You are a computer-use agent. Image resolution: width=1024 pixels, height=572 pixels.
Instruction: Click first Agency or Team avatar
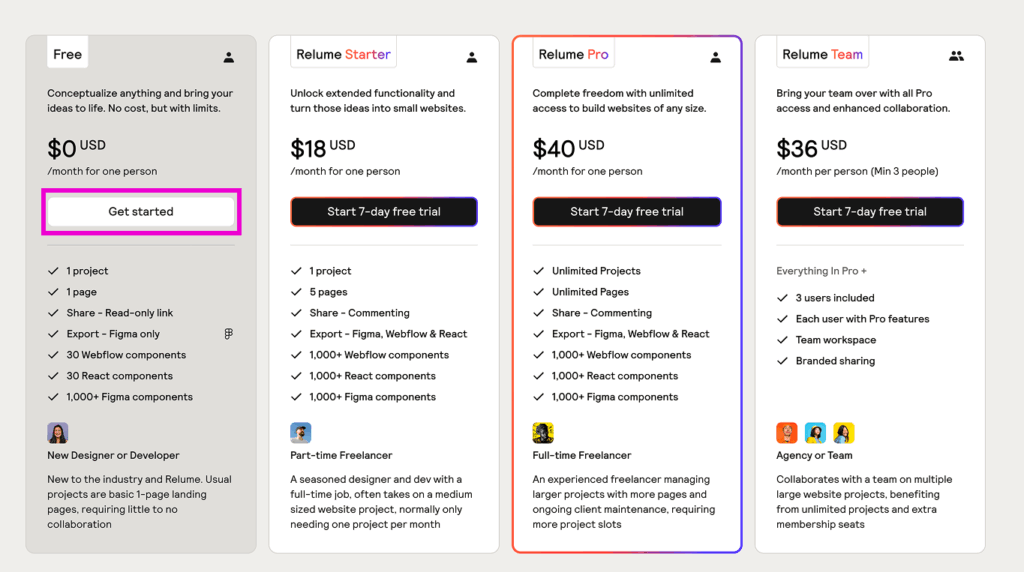point(787,433)
